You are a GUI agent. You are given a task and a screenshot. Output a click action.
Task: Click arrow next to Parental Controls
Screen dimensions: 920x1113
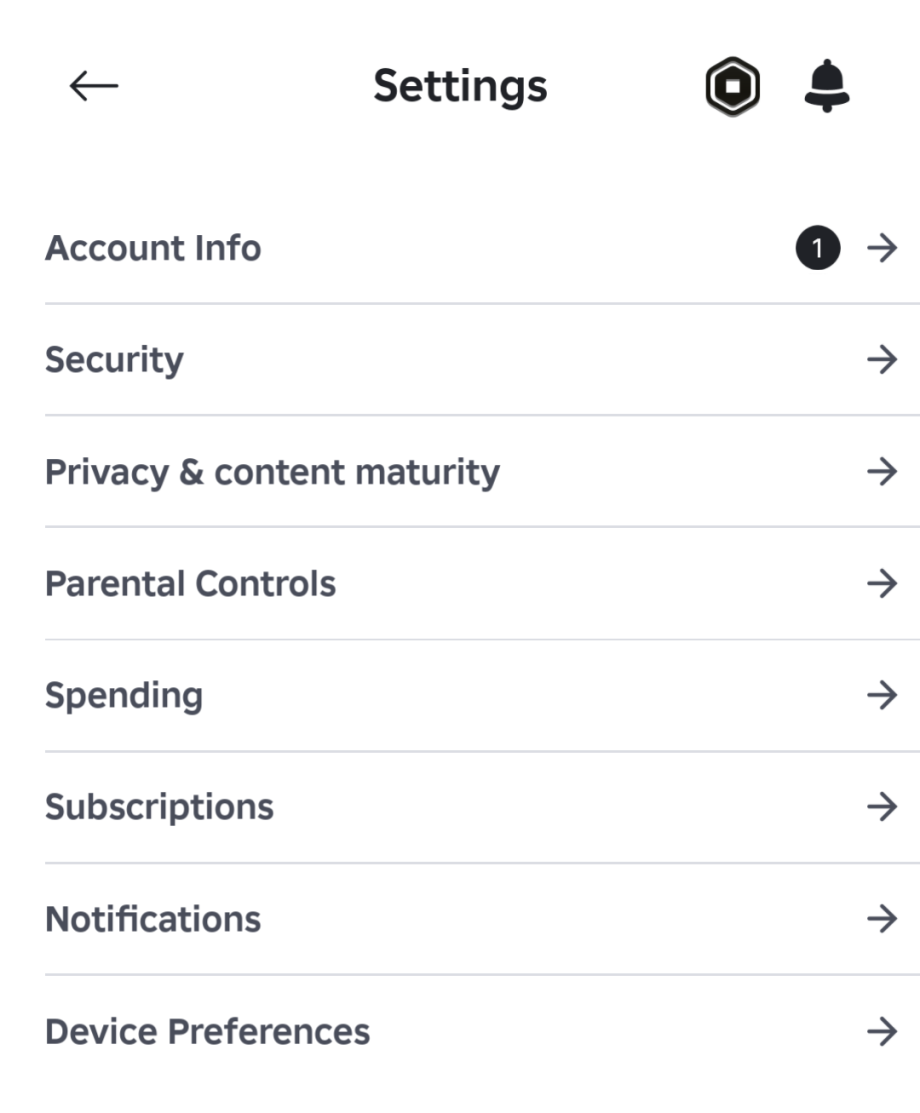pyautogui.click(x=882, y=584)
